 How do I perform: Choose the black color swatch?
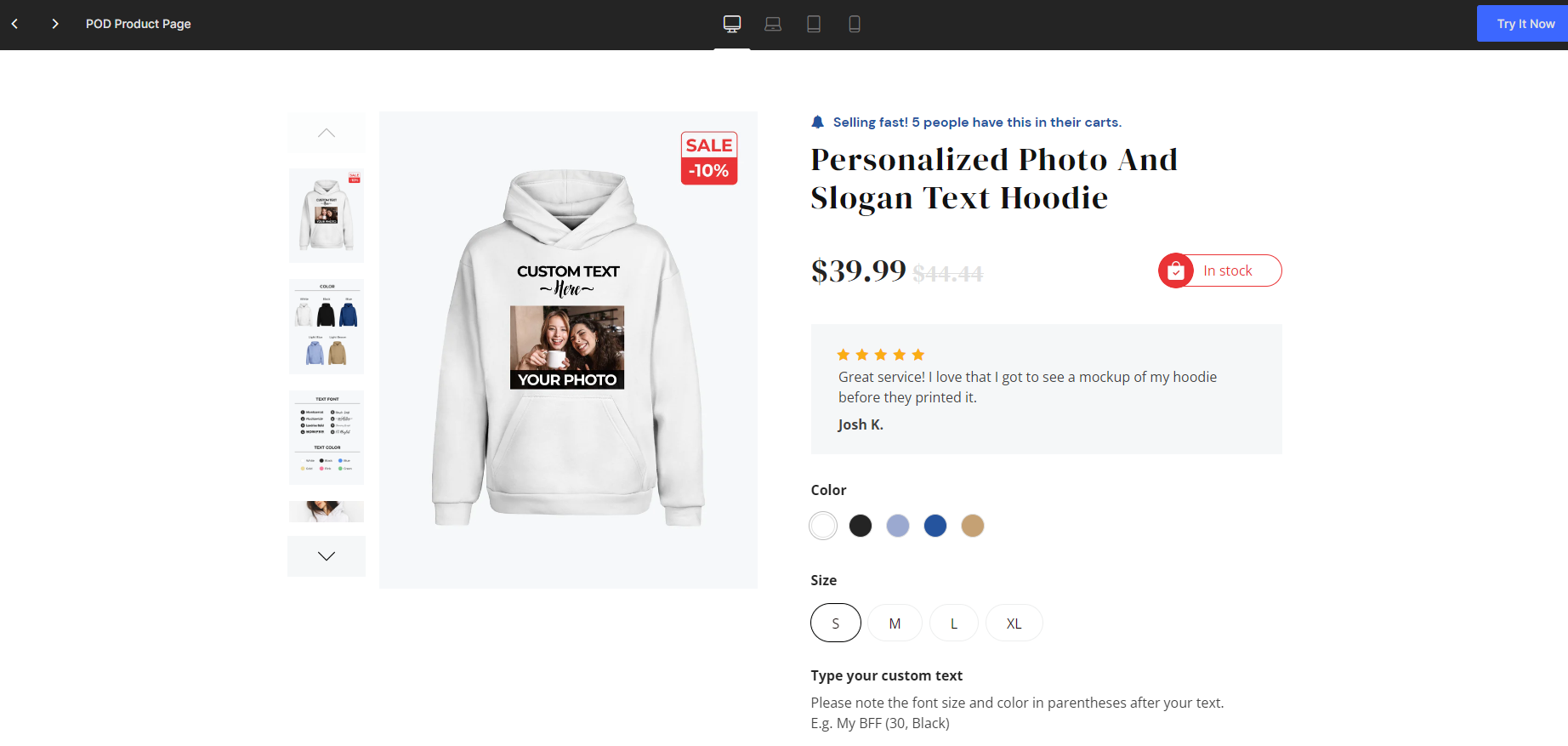861,526
